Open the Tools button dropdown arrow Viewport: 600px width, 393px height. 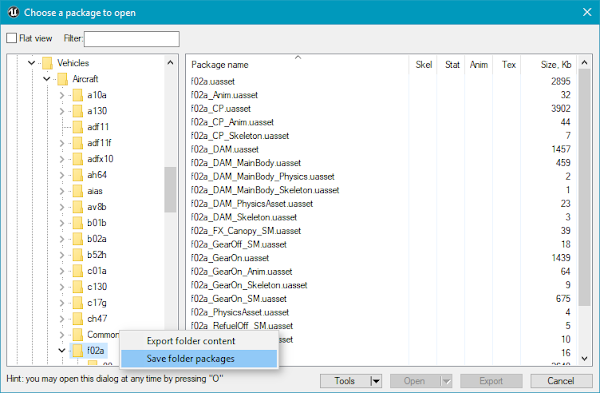[x=376, y=381]
